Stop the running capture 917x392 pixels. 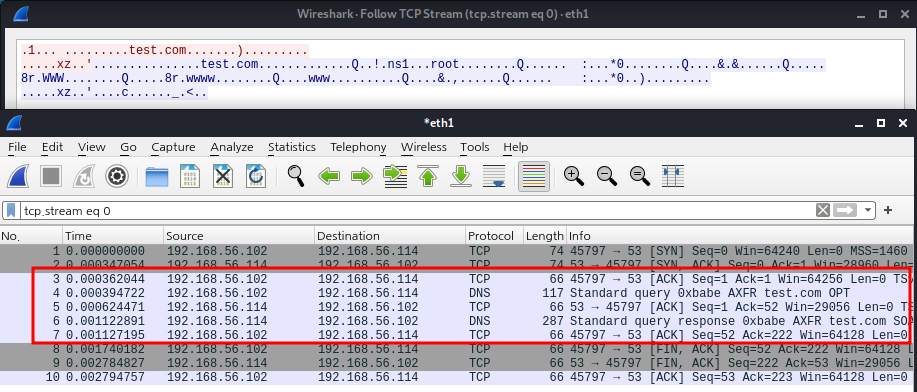pos(51,176)
